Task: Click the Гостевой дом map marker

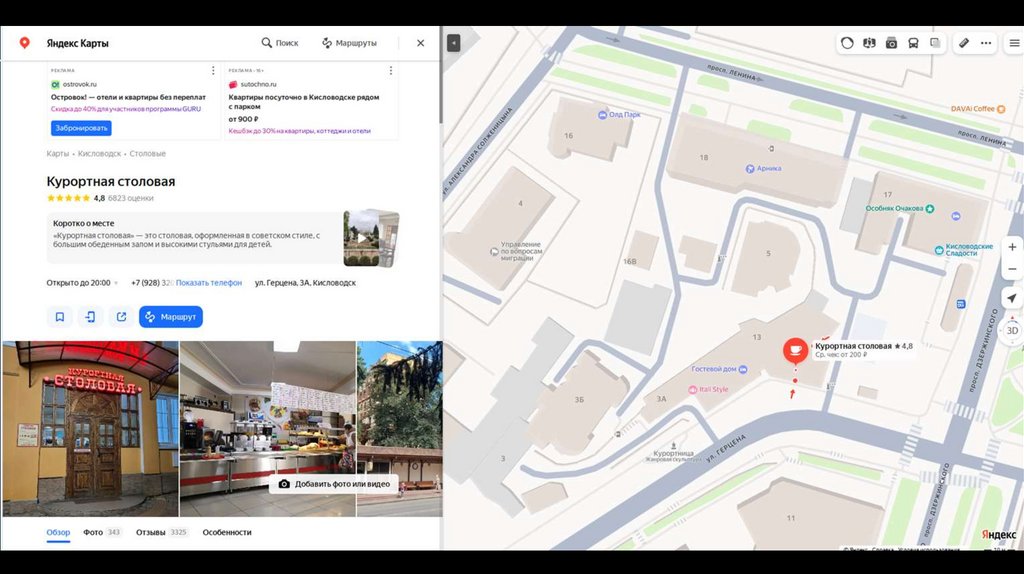Action: 743,369
